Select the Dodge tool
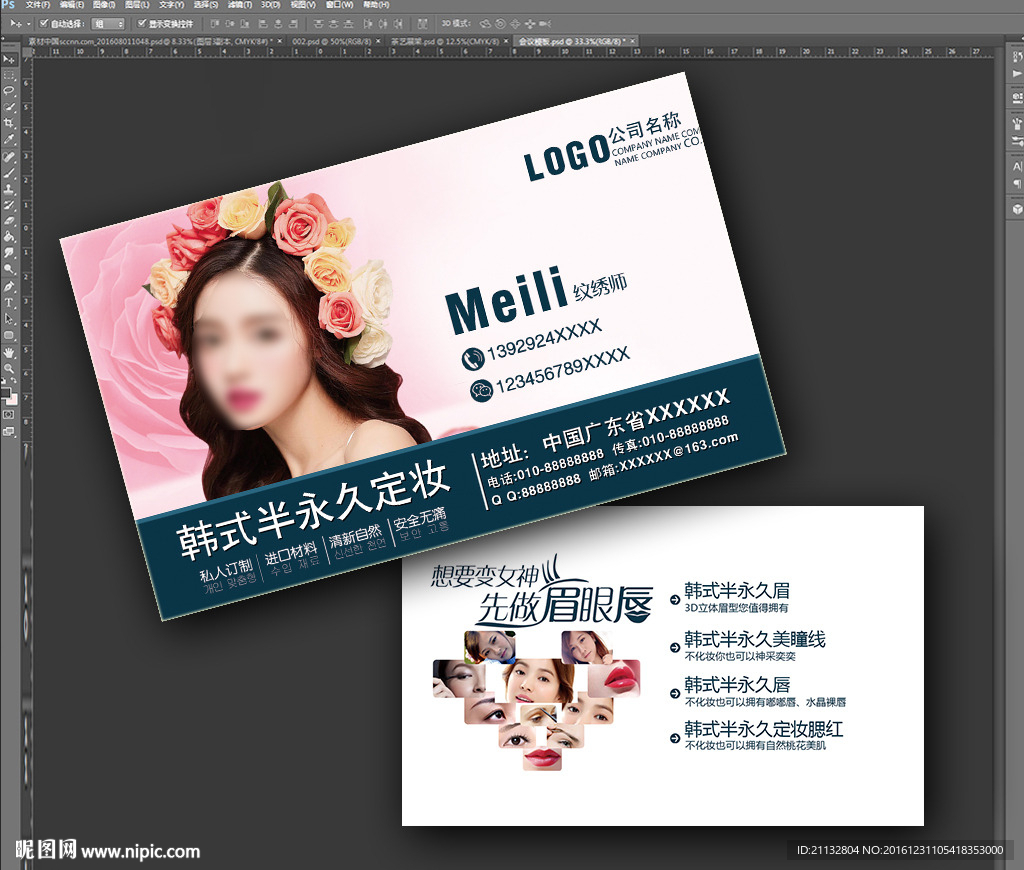This screenshot has height=870, width=1024. 8,269
